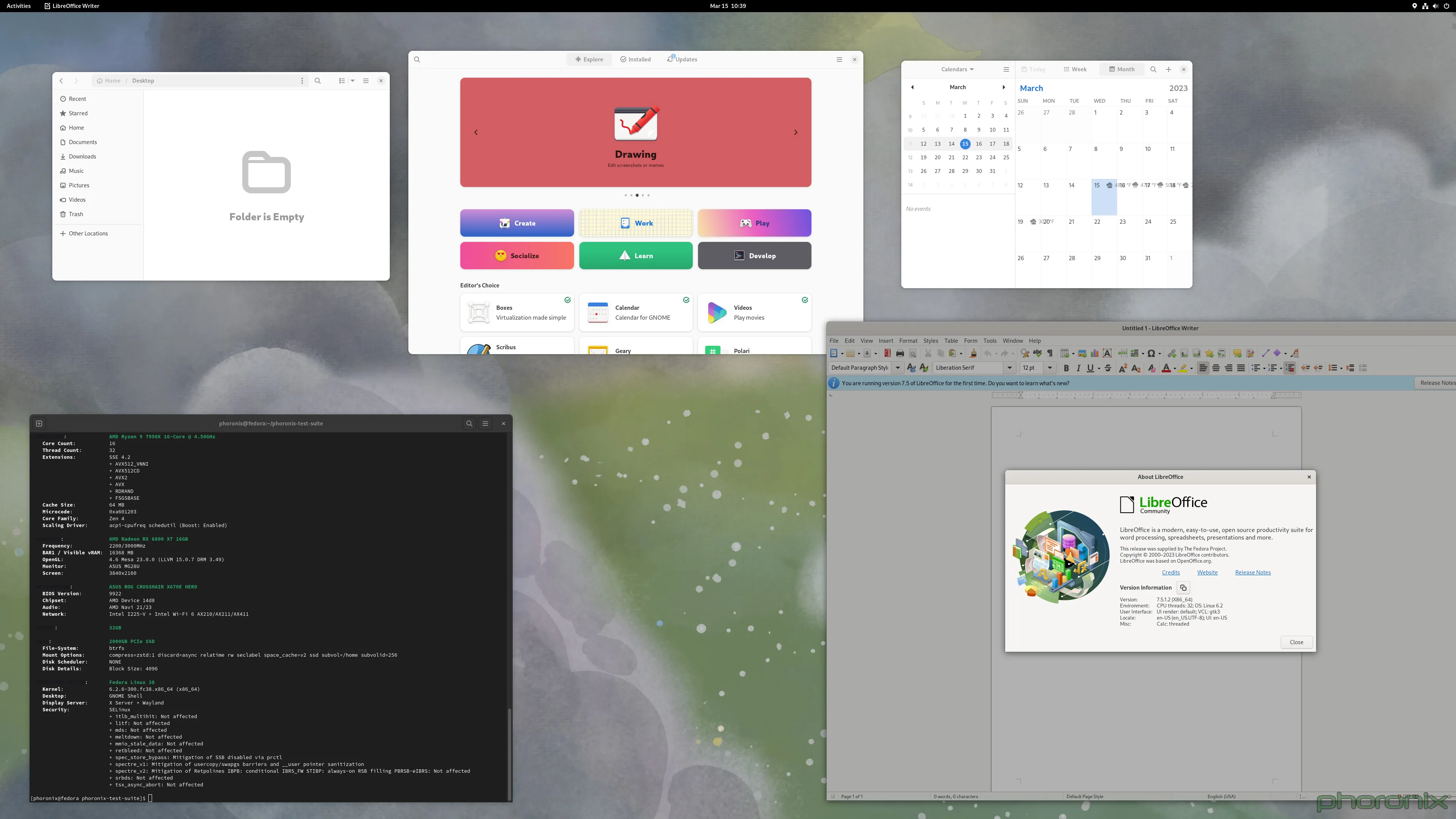This screenshot has width=1456, height=819.
Task: Toggle Align Left in Writer
Action: click(1203, 368)
